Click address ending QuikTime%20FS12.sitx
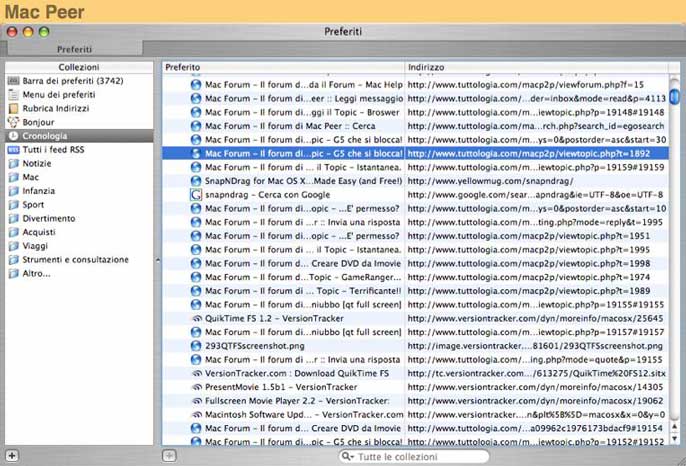This screenshot has width=686, height=466. 536,373
